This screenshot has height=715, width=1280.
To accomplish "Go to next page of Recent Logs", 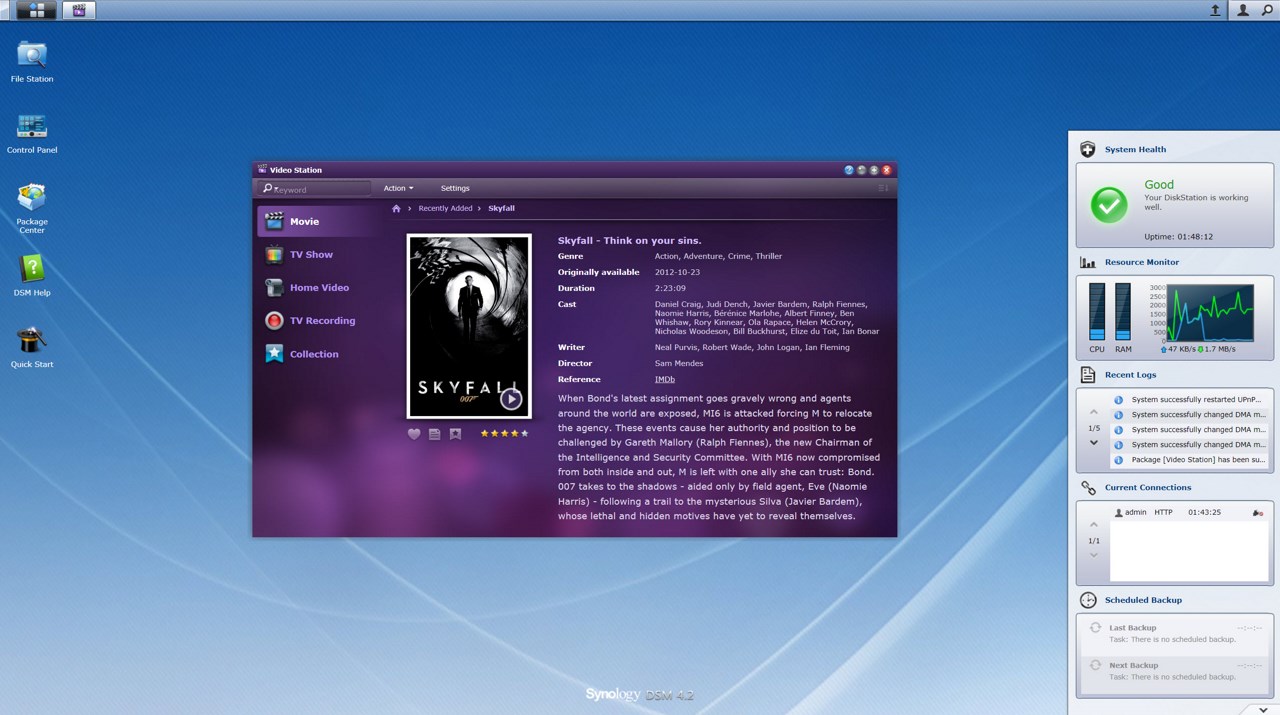I will coord(1094,442).
